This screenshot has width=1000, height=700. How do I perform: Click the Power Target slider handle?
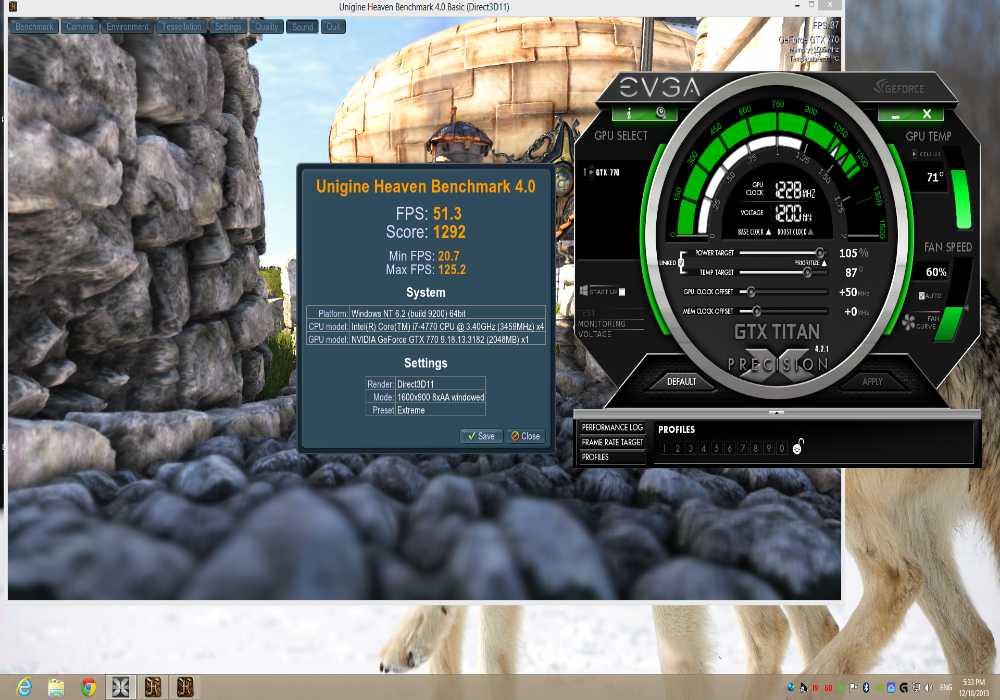820,253
